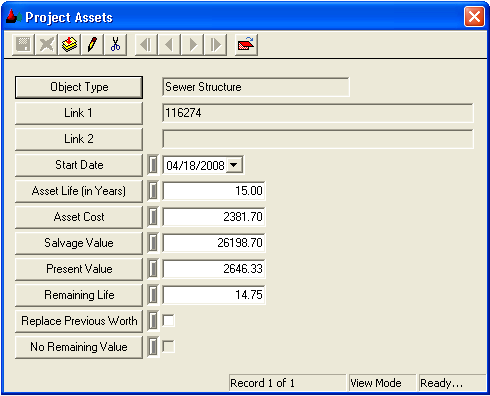Open the Start Date dropdown arrow
This screenshot has height=396, width=490.
234,165
